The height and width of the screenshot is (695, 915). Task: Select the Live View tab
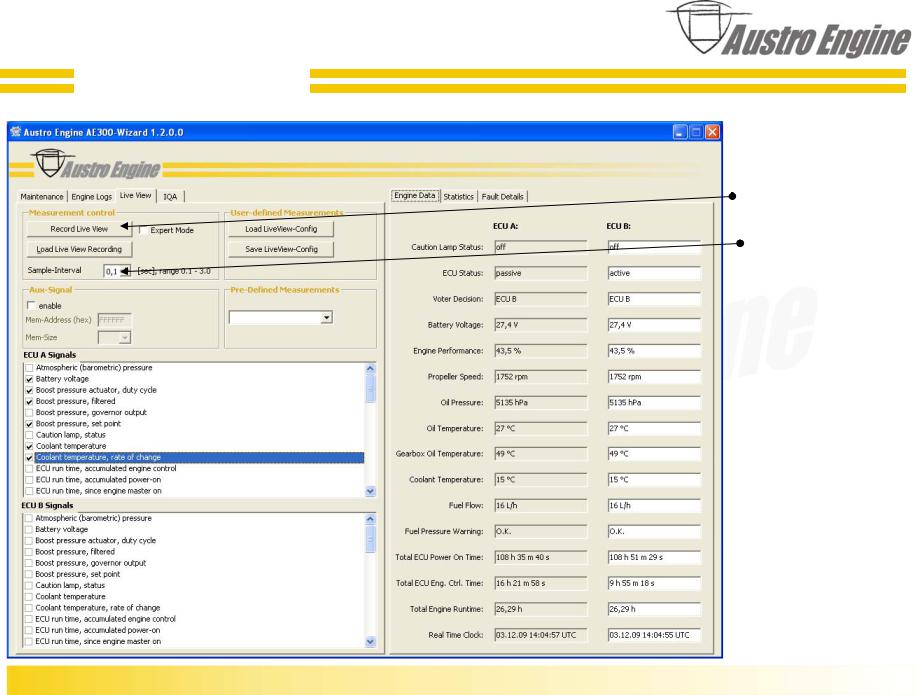click(x=135, y=195)
